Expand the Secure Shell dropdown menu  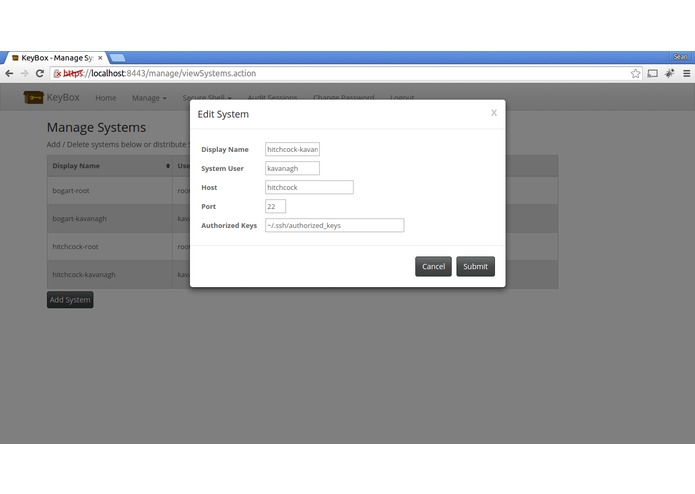pyautogui.click(x=207, y=97)
